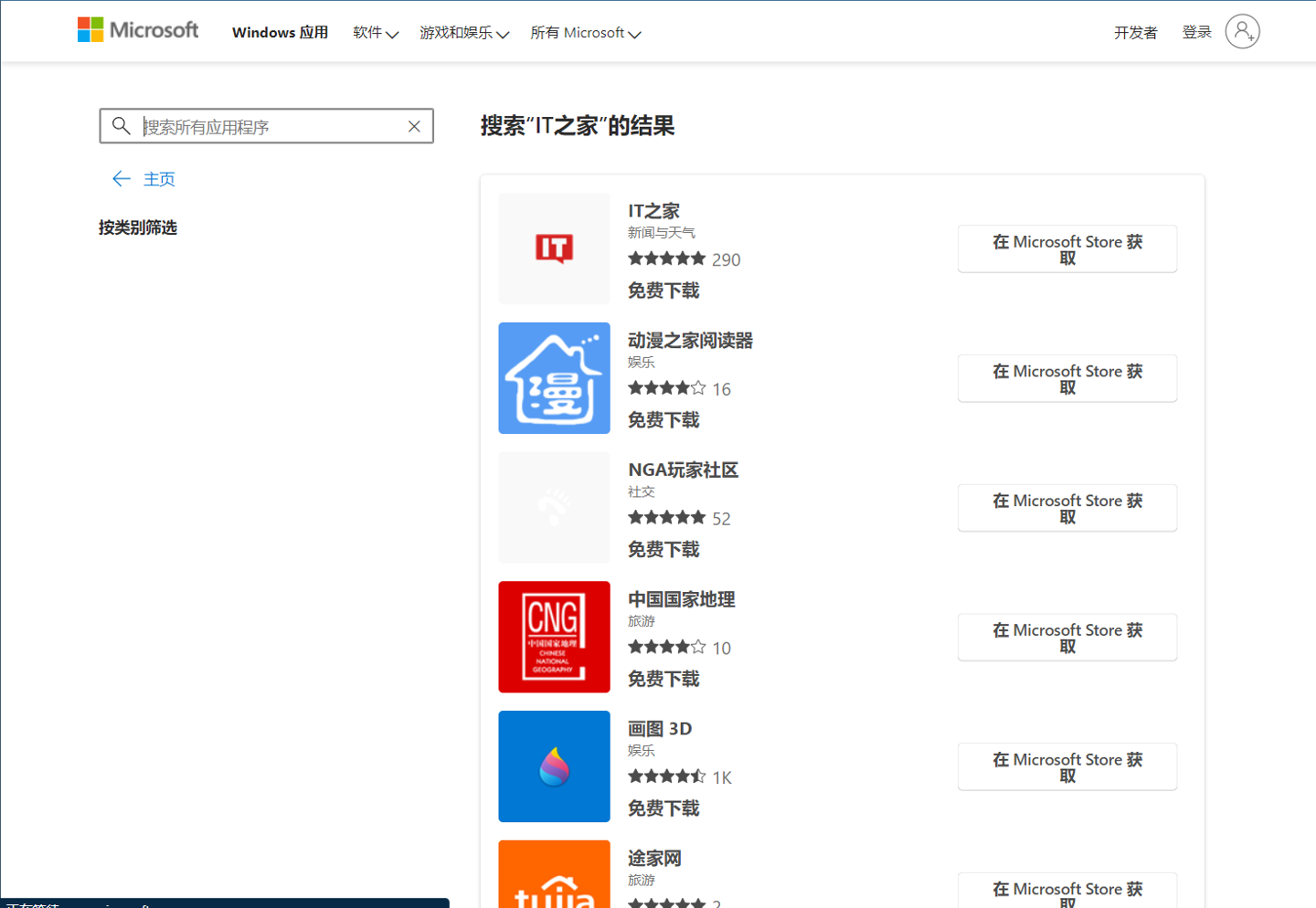Open the 中国国家地理 CNG app icon
Image resolution: width=1316 pixels, height=908 pixels.
point(554,637)
